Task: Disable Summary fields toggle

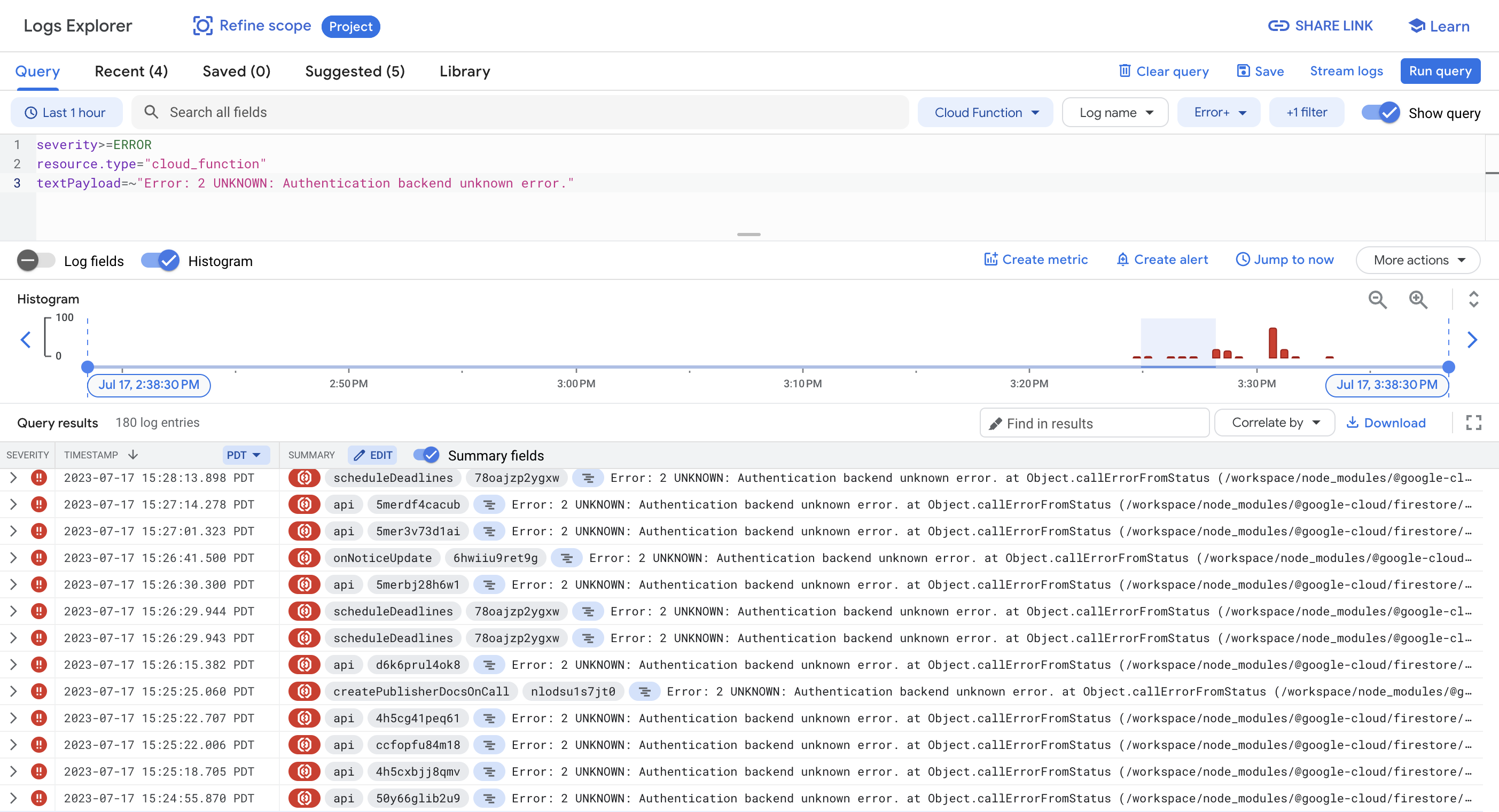Action: (x=428, y=455)
